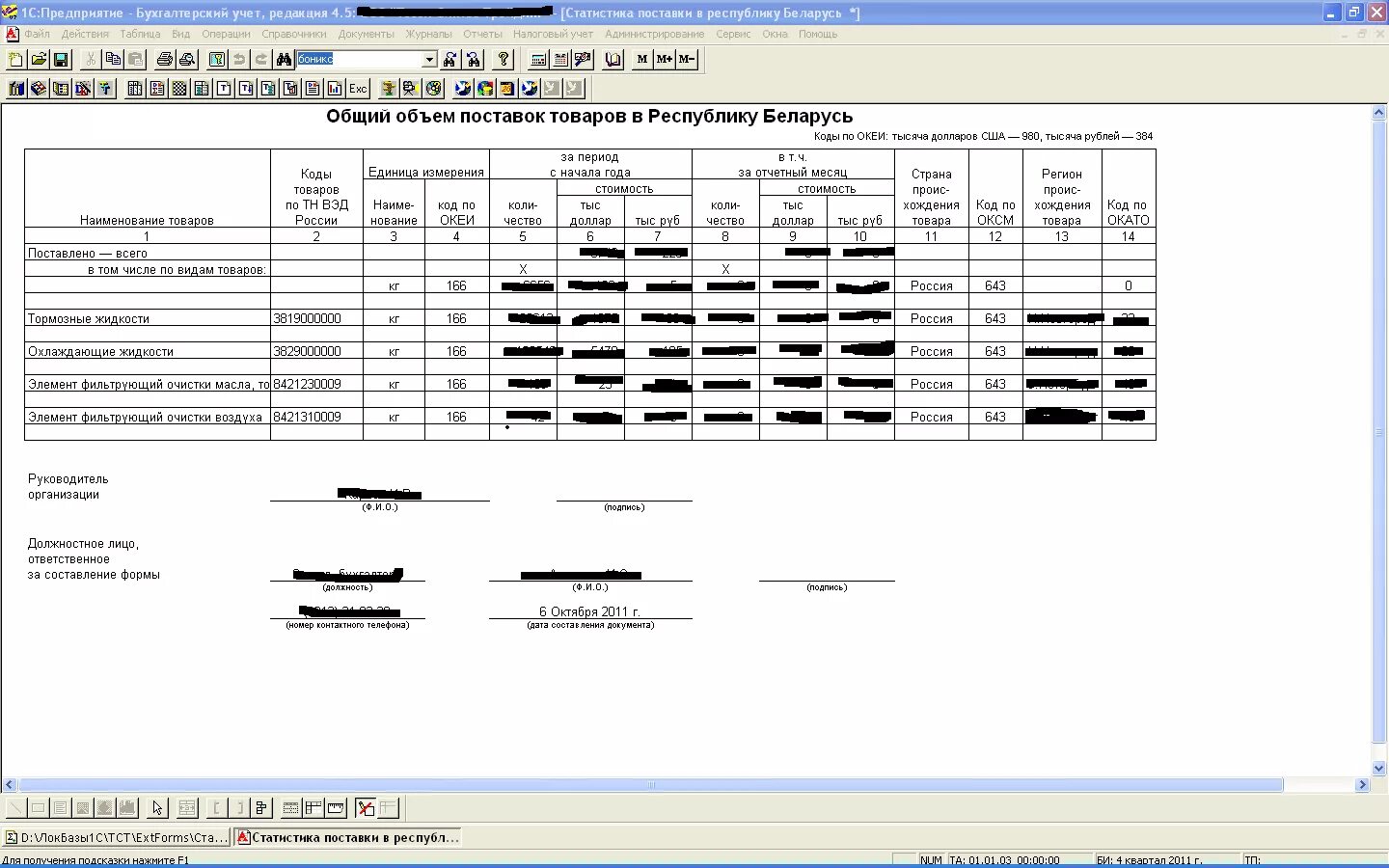
Task: Open the Сервис menu
Action: click(x=733, y=34)
